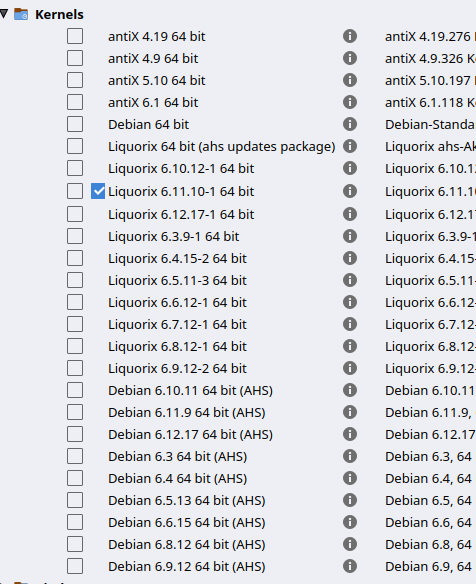
Task: Enable the Liquorix 6.8.12-1 checkbox
Action: pyautogui.click(x=75, y=346)
